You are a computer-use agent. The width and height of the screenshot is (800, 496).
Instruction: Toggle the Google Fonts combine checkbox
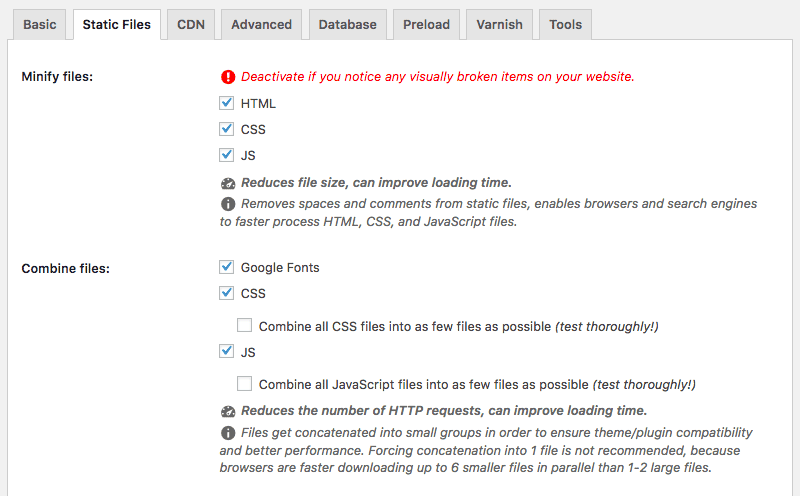point(227,267)
